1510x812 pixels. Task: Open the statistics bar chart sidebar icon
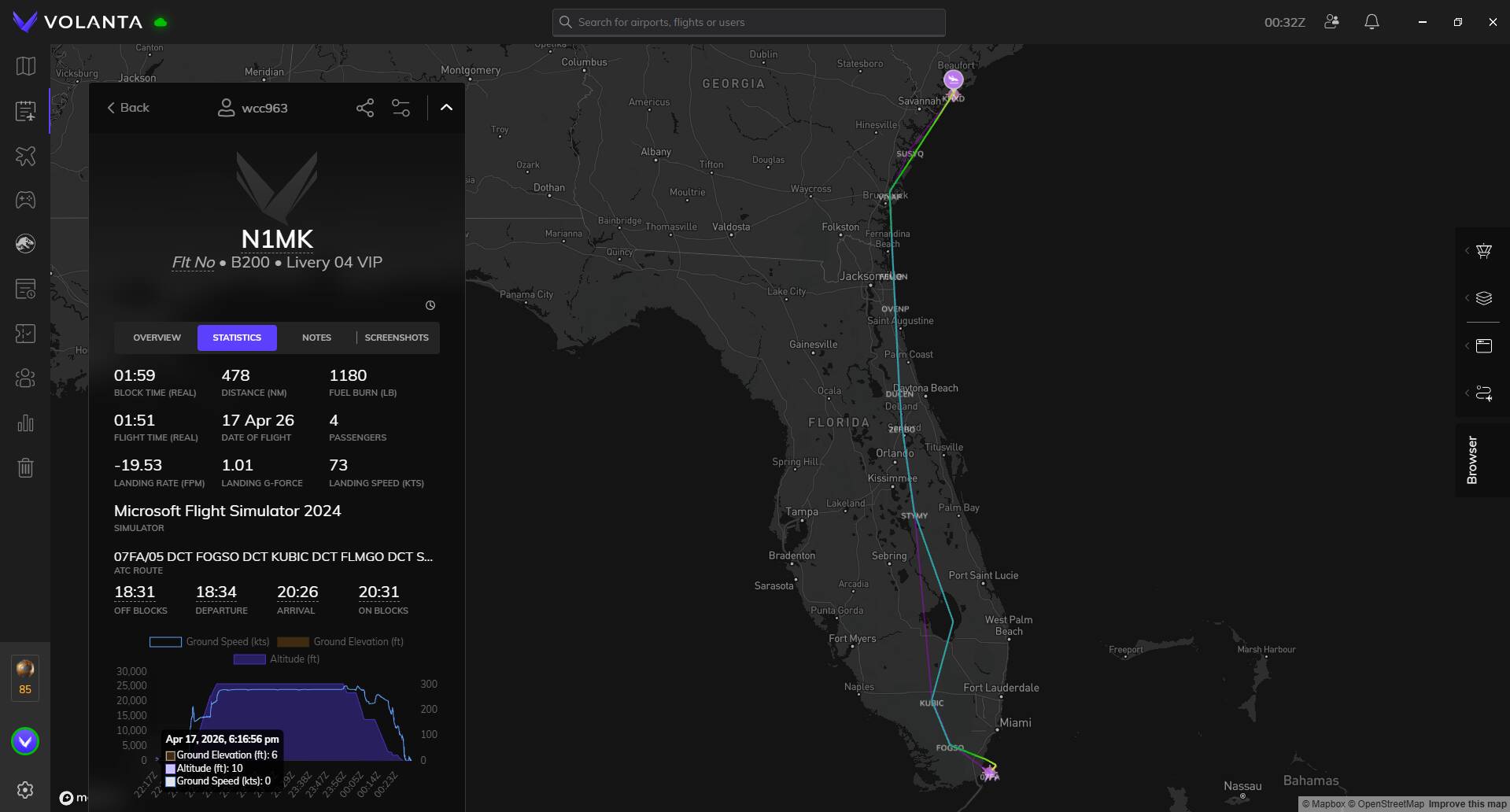point(25,423)
